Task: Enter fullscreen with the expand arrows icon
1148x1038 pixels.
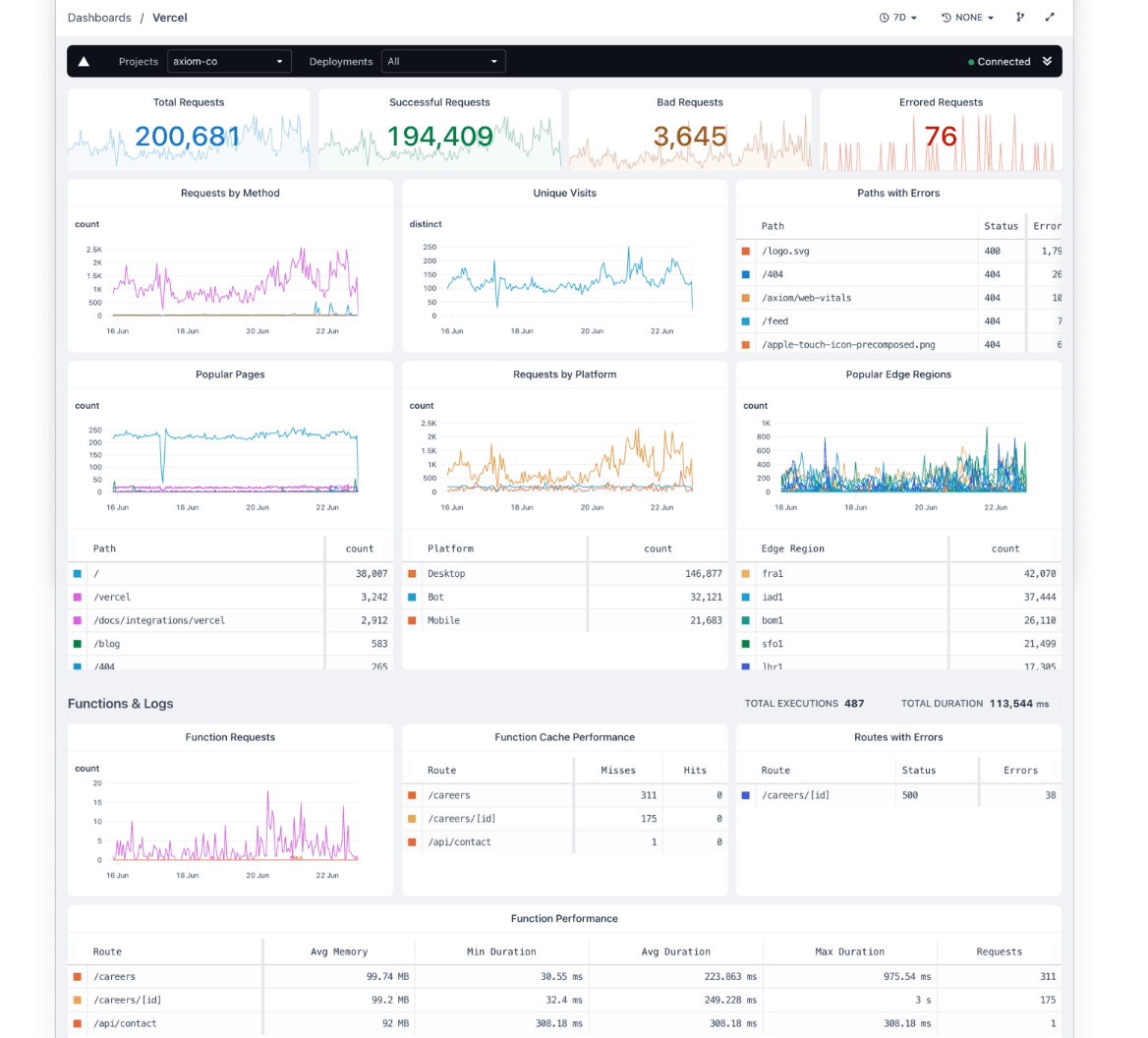Action: pyautogui.click(x=1050, y=18)
